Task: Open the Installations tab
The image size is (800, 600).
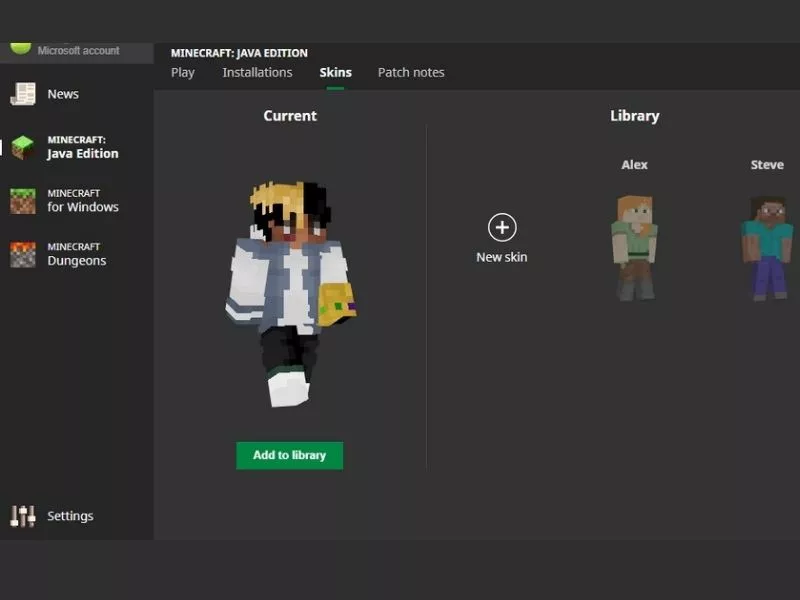Action: 257,72
